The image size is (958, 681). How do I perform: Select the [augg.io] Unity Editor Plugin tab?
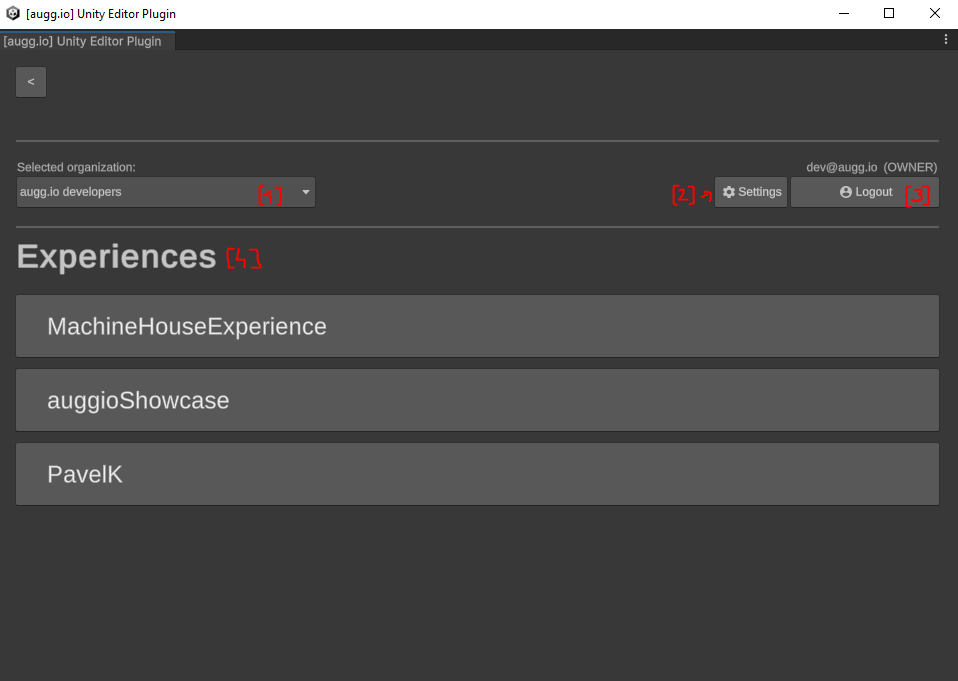(83, 41)
